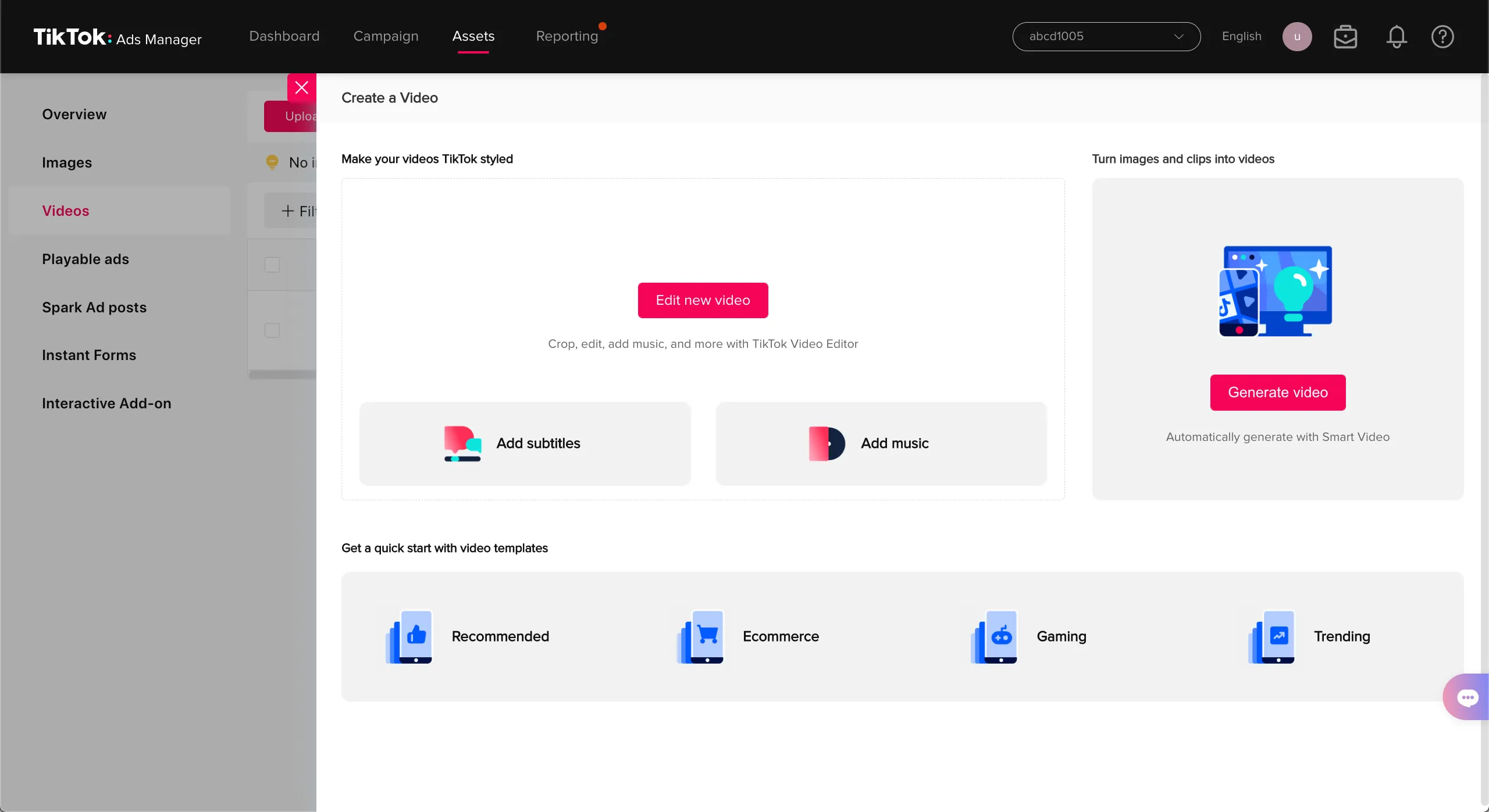The image size is (1489, 812).
Task: Check the first video row checkbox
Action: 272,265
